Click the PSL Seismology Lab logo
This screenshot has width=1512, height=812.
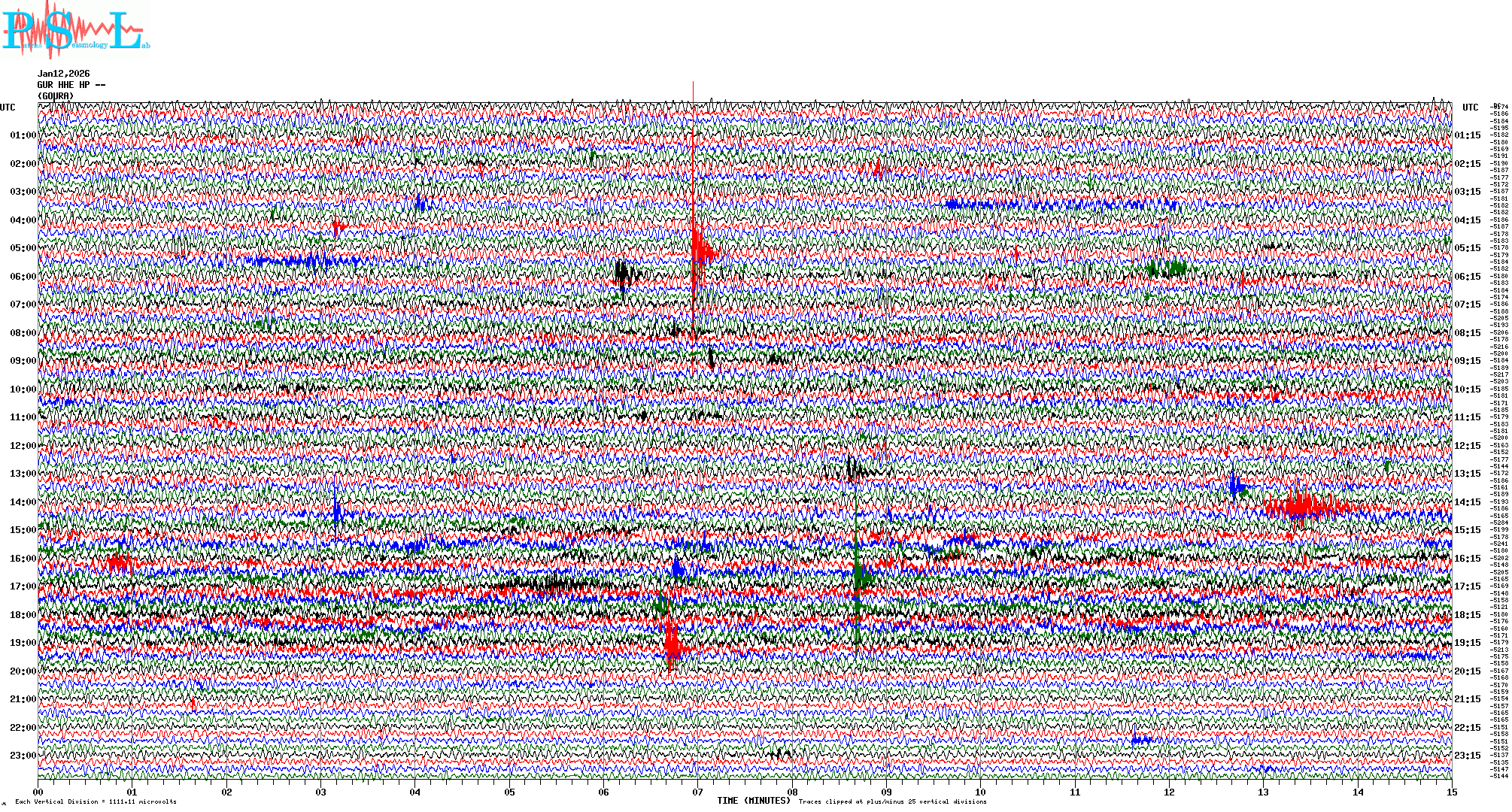coord(75,30)
